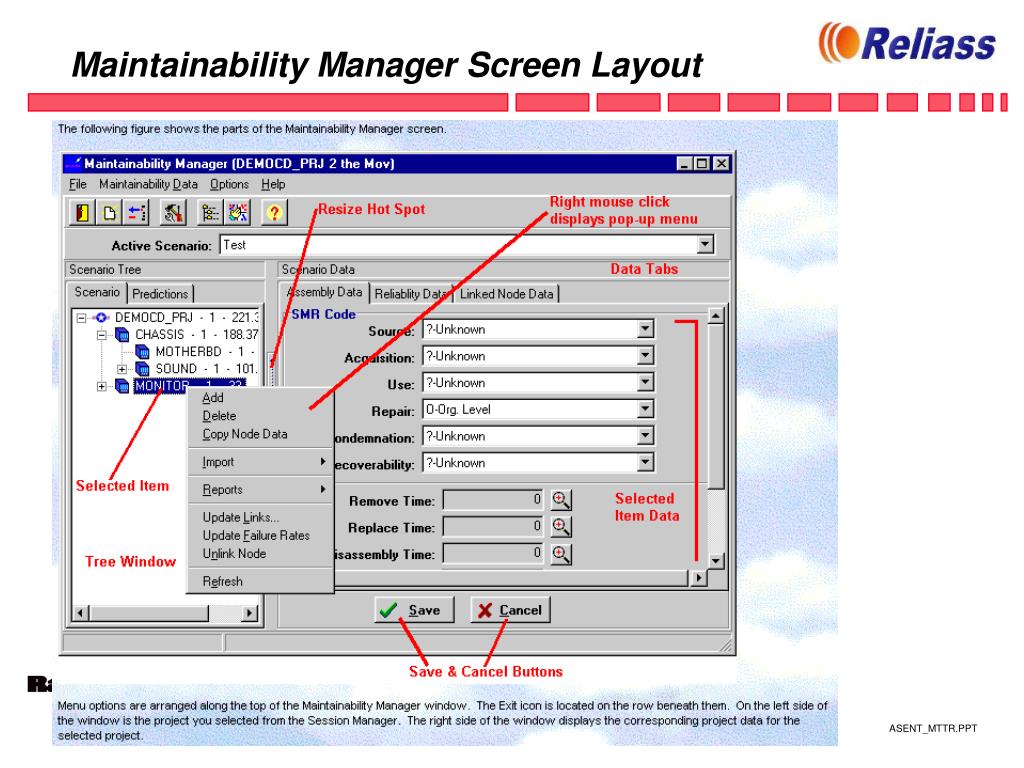Choose Refresh from the context menu

coord(260,581)
